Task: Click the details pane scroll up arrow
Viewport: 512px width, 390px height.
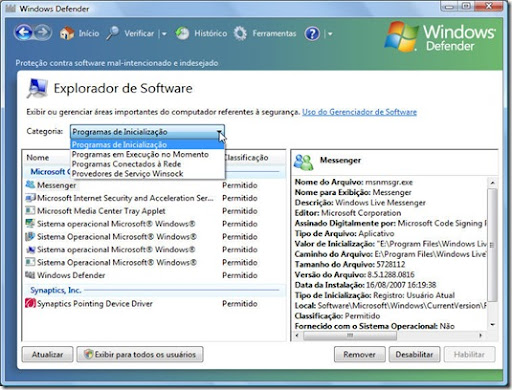Action: pos(492,182)
